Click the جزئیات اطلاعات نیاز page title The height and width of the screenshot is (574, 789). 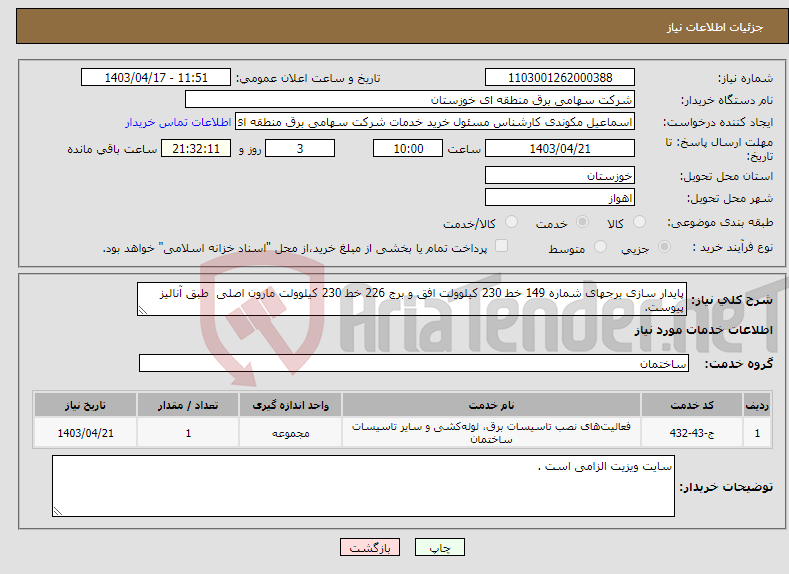coord(715,27)
